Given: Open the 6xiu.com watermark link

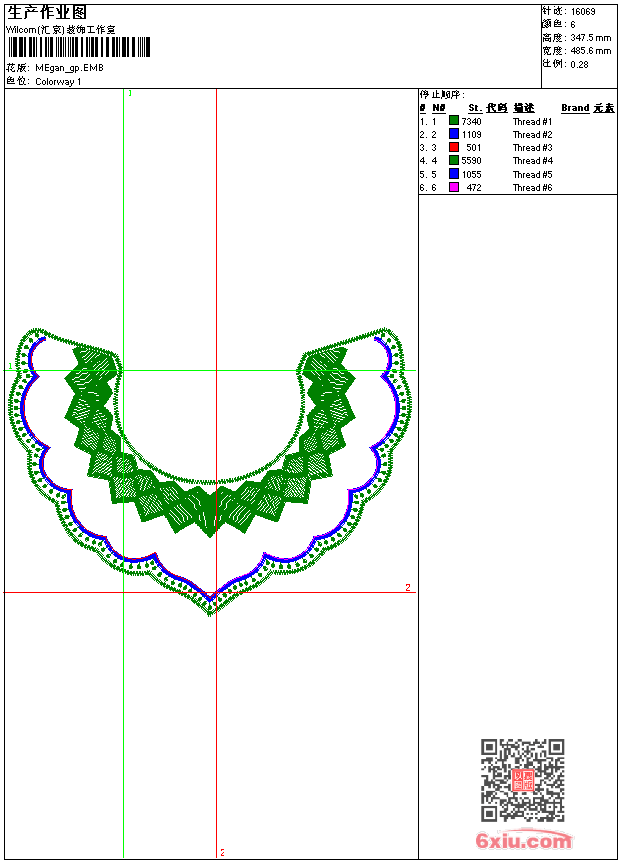Looking at the screenshot, I should click(523, 841).
